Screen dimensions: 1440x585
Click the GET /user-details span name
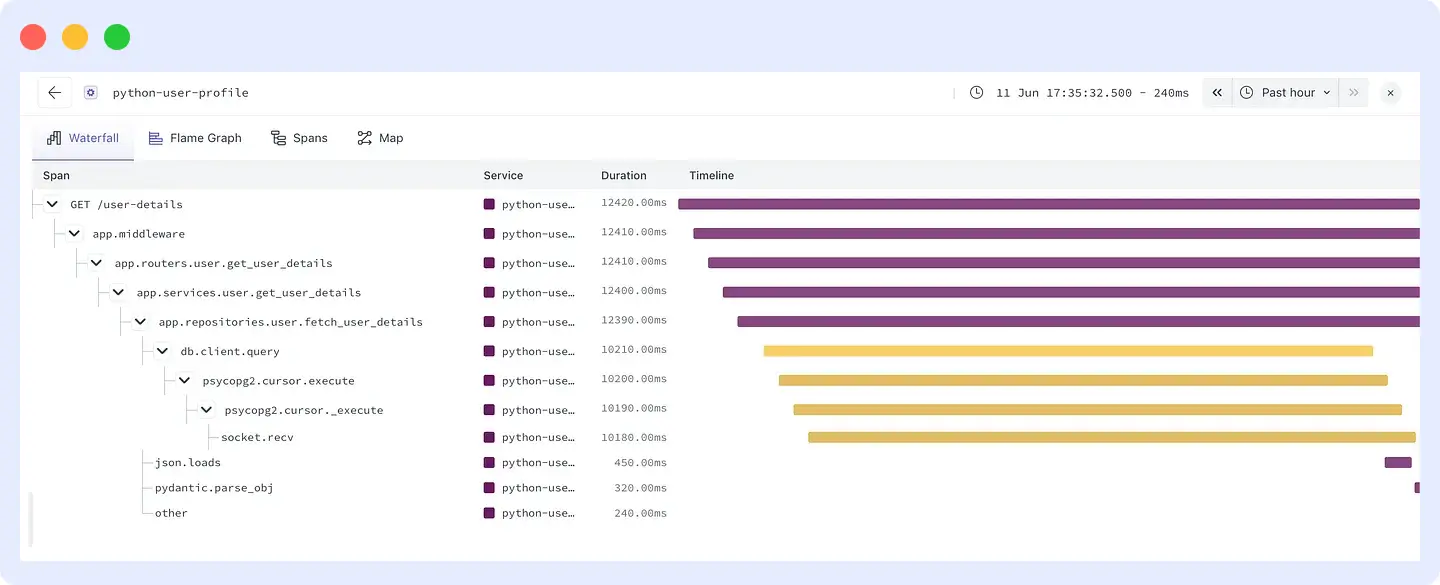click(x=126, y=204)
